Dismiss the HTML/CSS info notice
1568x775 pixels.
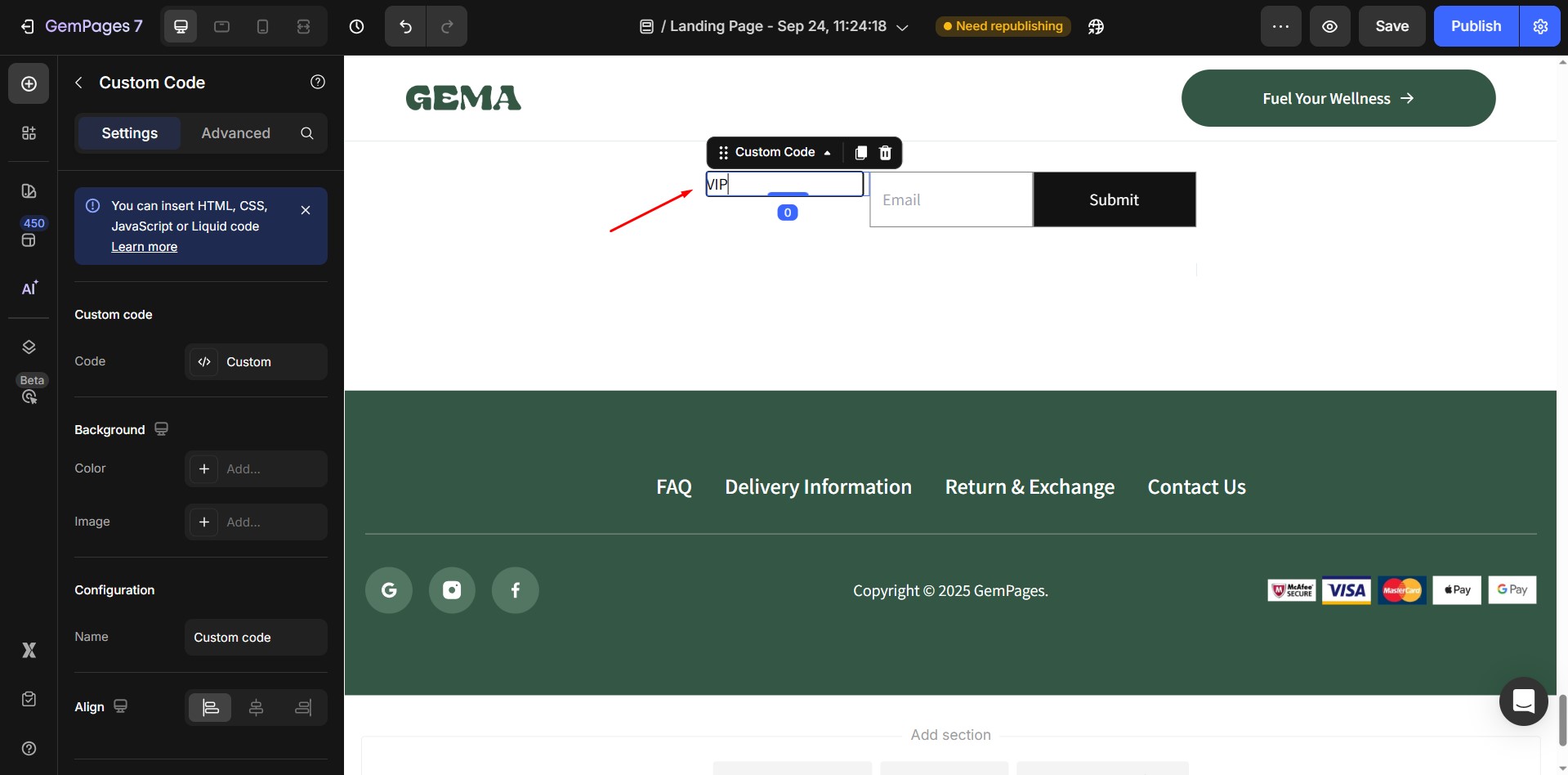306,210
